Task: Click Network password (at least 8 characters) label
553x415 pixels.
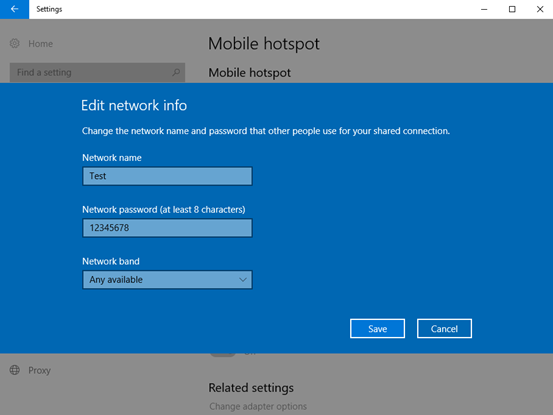Action: (x=164, y=209)
